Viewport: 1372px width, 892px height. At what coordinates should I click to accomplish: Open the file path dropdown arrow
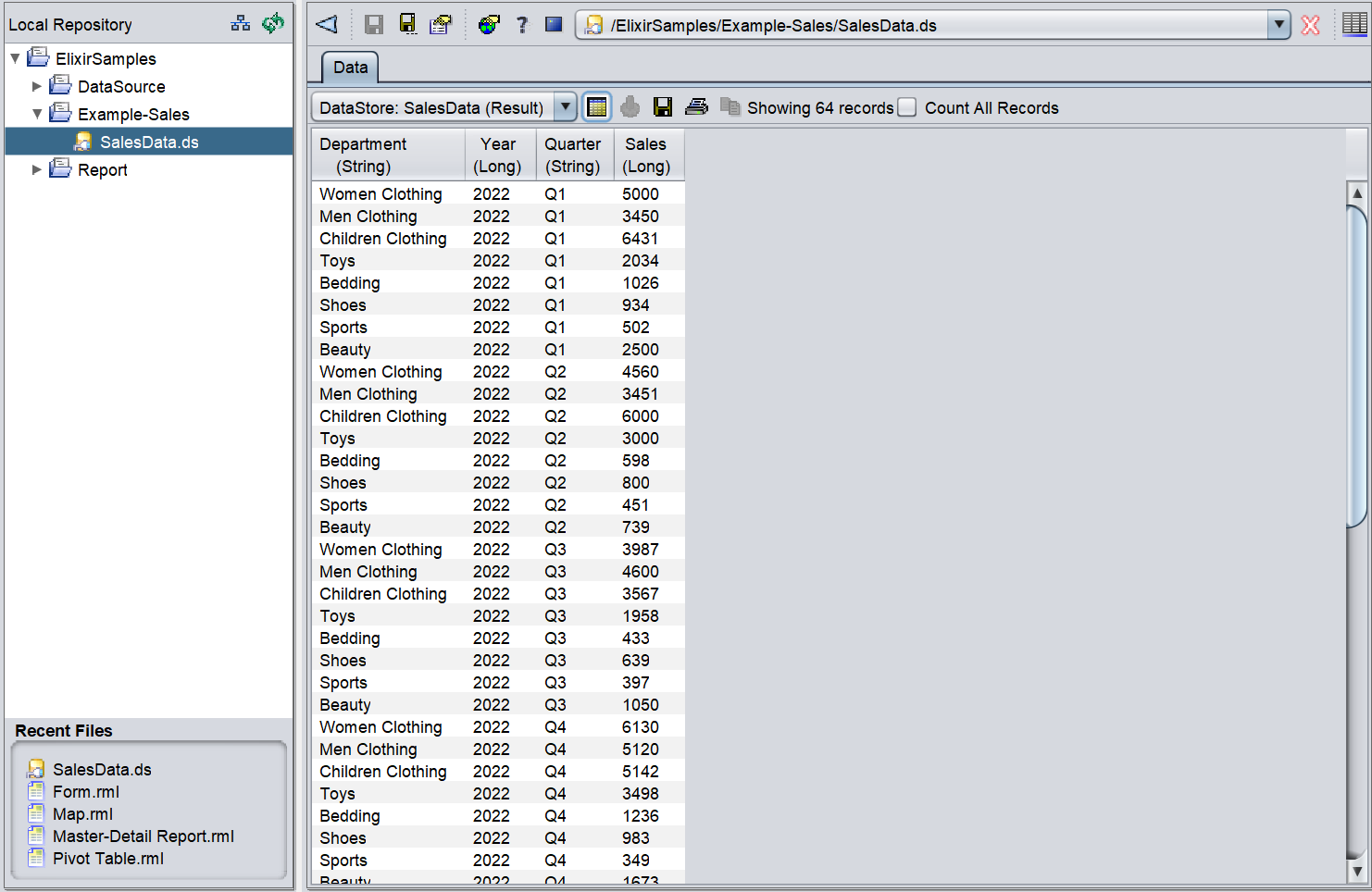click(1278, 25)
